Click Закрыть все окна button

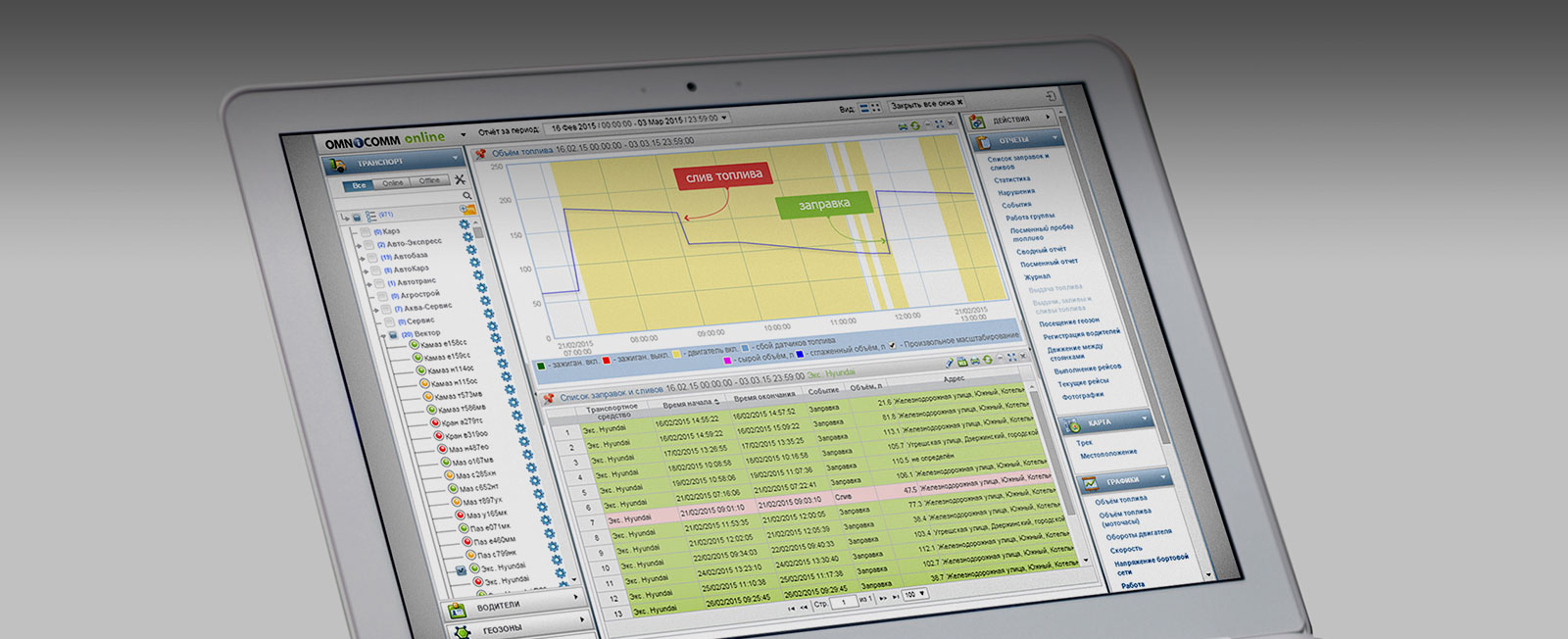(927, 103)
